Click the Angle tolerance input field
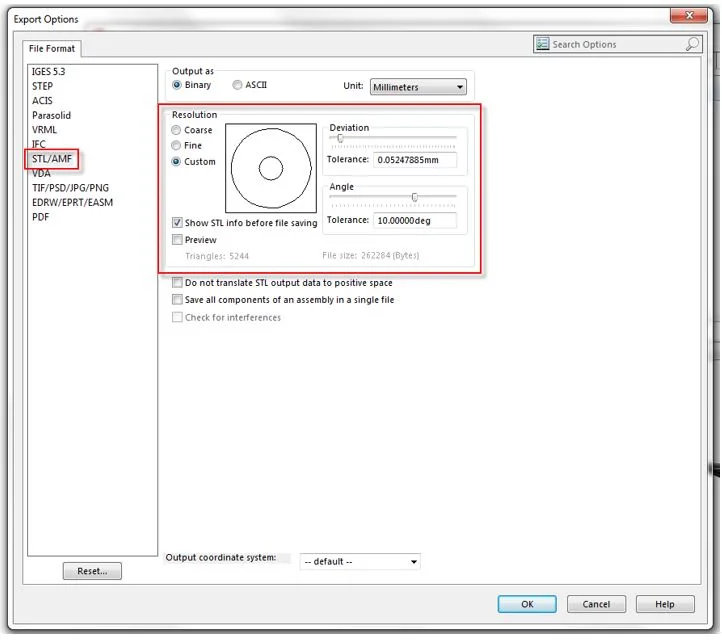Screen dimensions: 722x640 (x=414, y=220)
